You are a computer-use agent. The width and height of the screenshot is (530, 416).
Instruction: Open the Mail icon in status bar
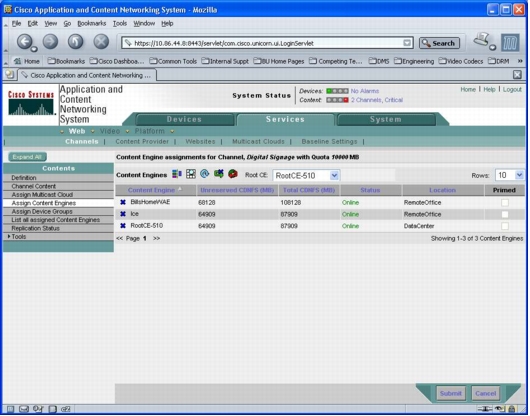point(24,409)
